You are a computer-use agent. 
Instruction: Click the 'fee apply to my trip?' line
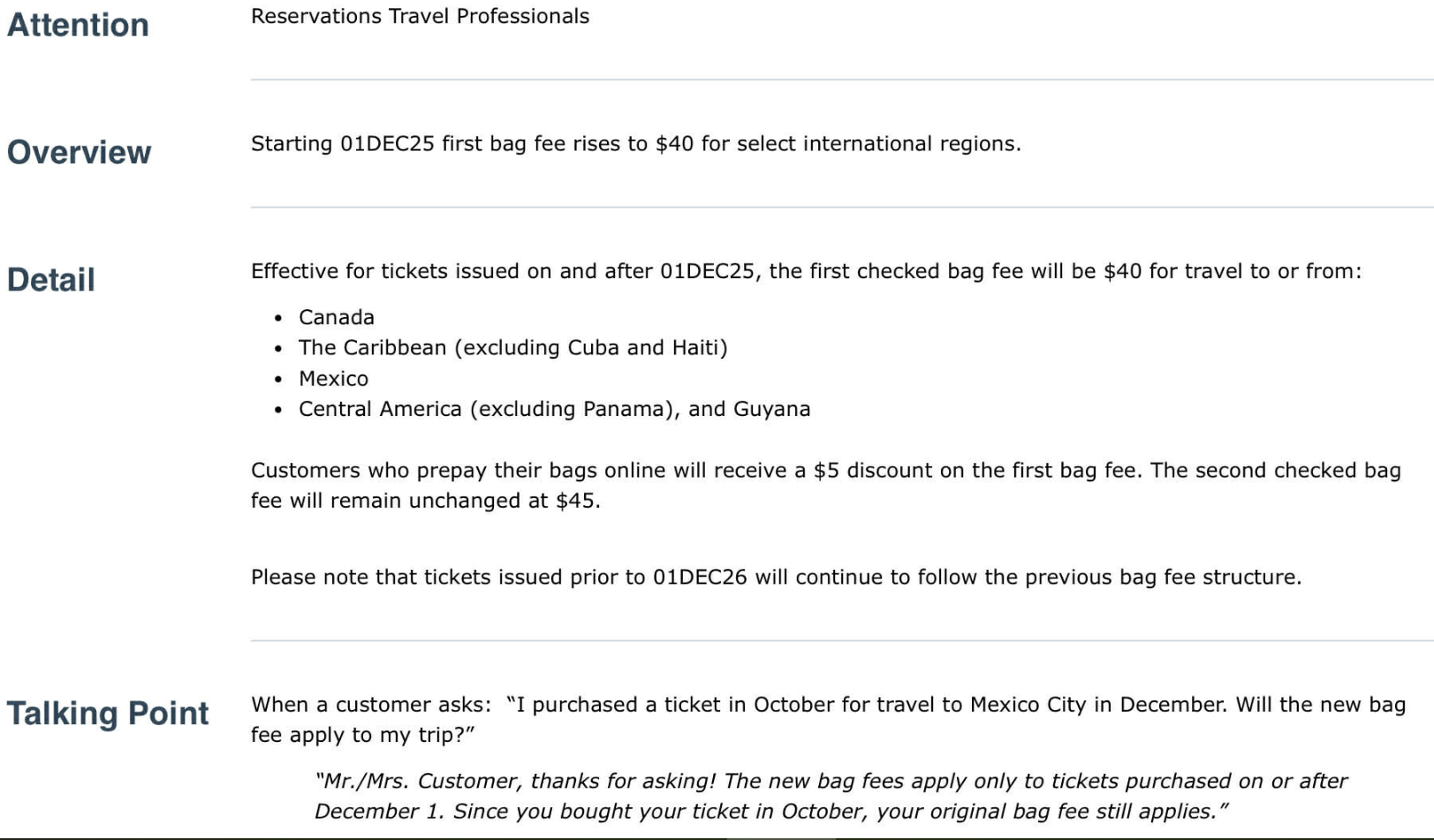coord(362,735)
